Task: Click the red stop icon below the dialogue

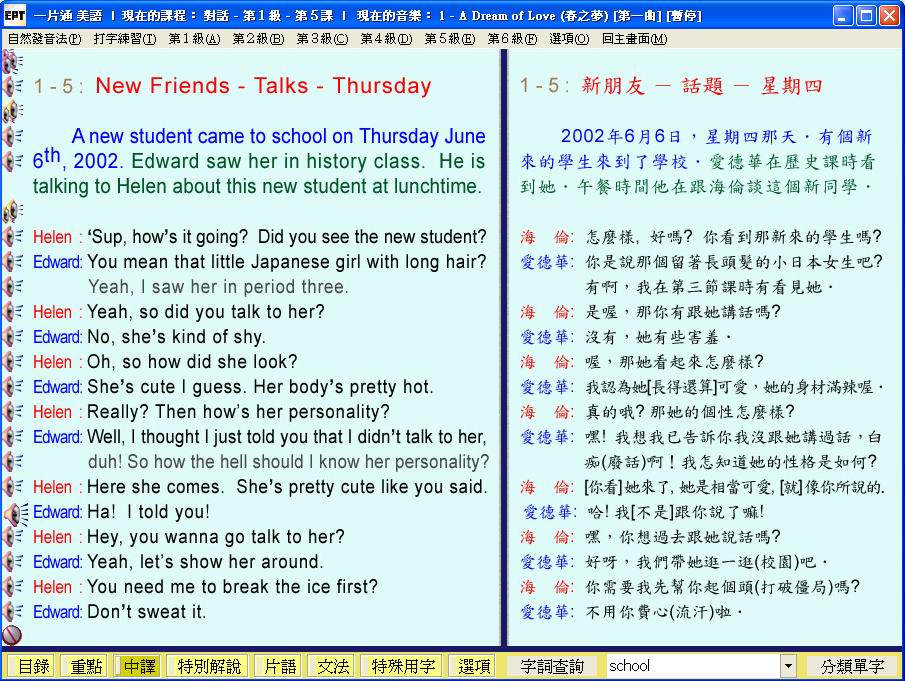Action: click(12, 635)
